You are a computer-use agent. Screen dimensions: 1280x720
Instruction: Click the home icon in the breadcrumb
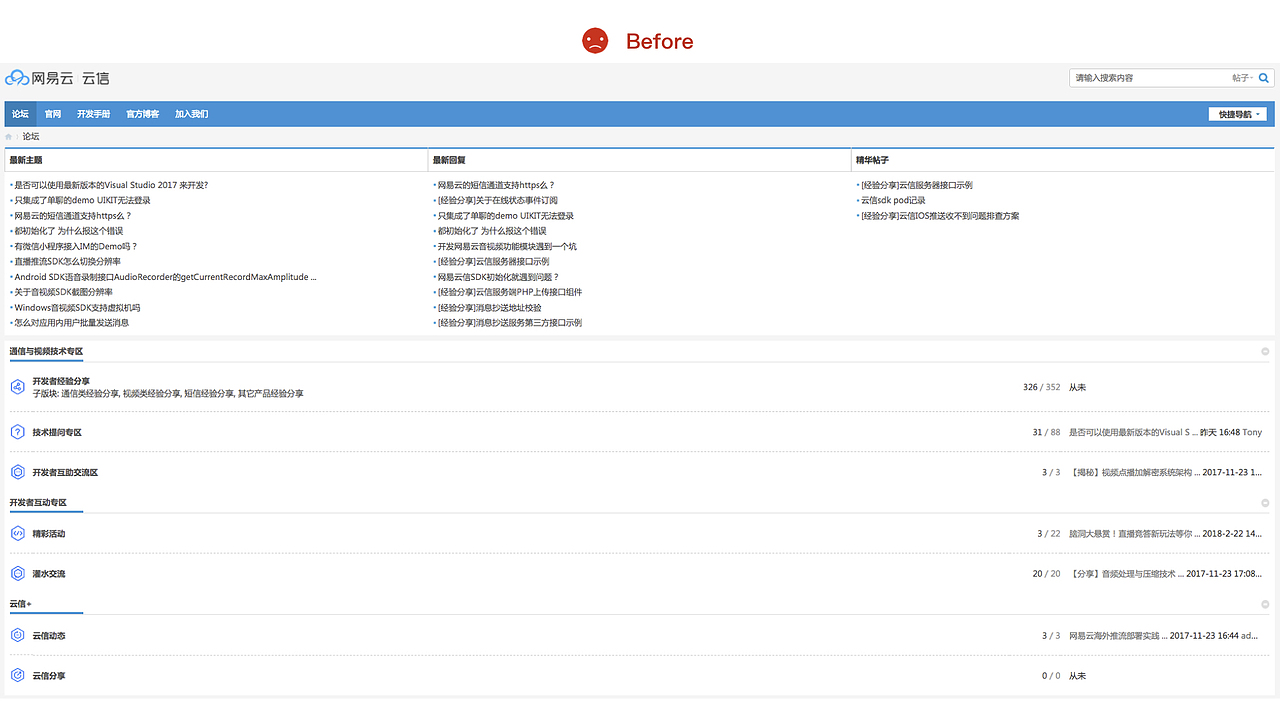pyautogui.click(x=9, y=136)
